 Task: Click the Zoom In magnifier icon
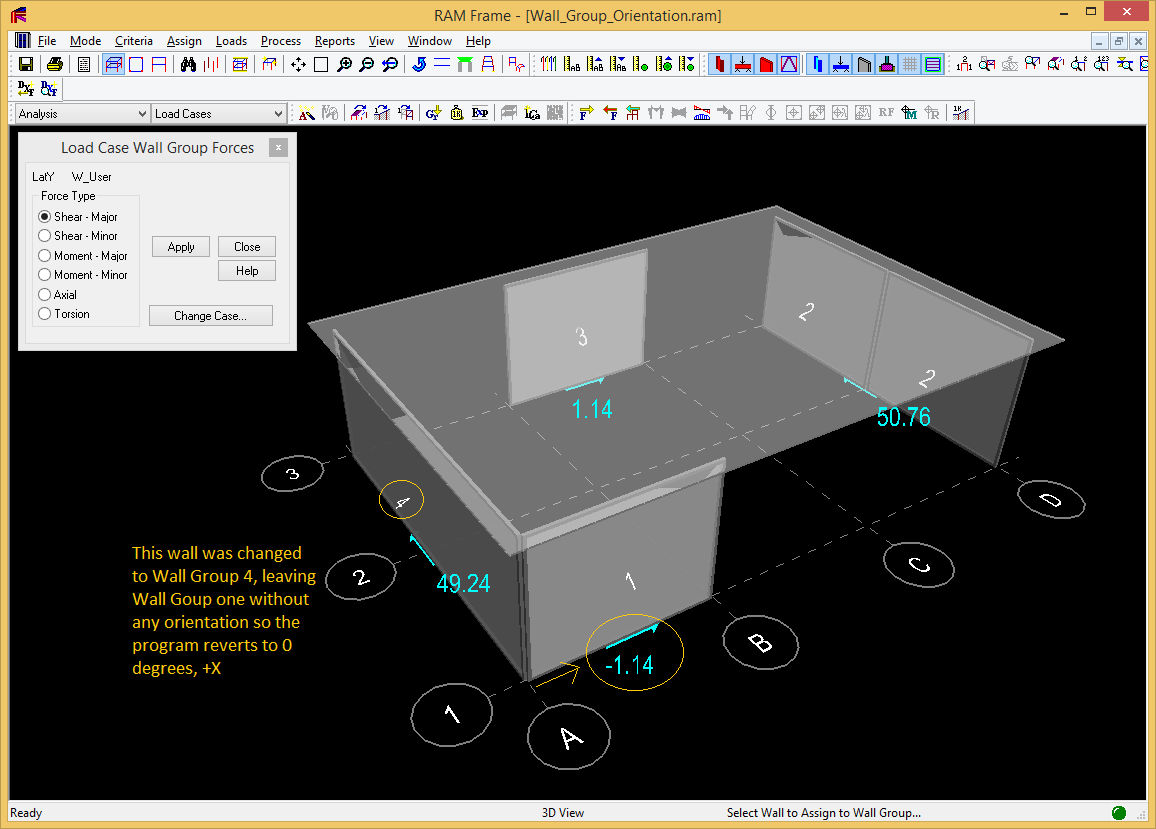point(344,65)
